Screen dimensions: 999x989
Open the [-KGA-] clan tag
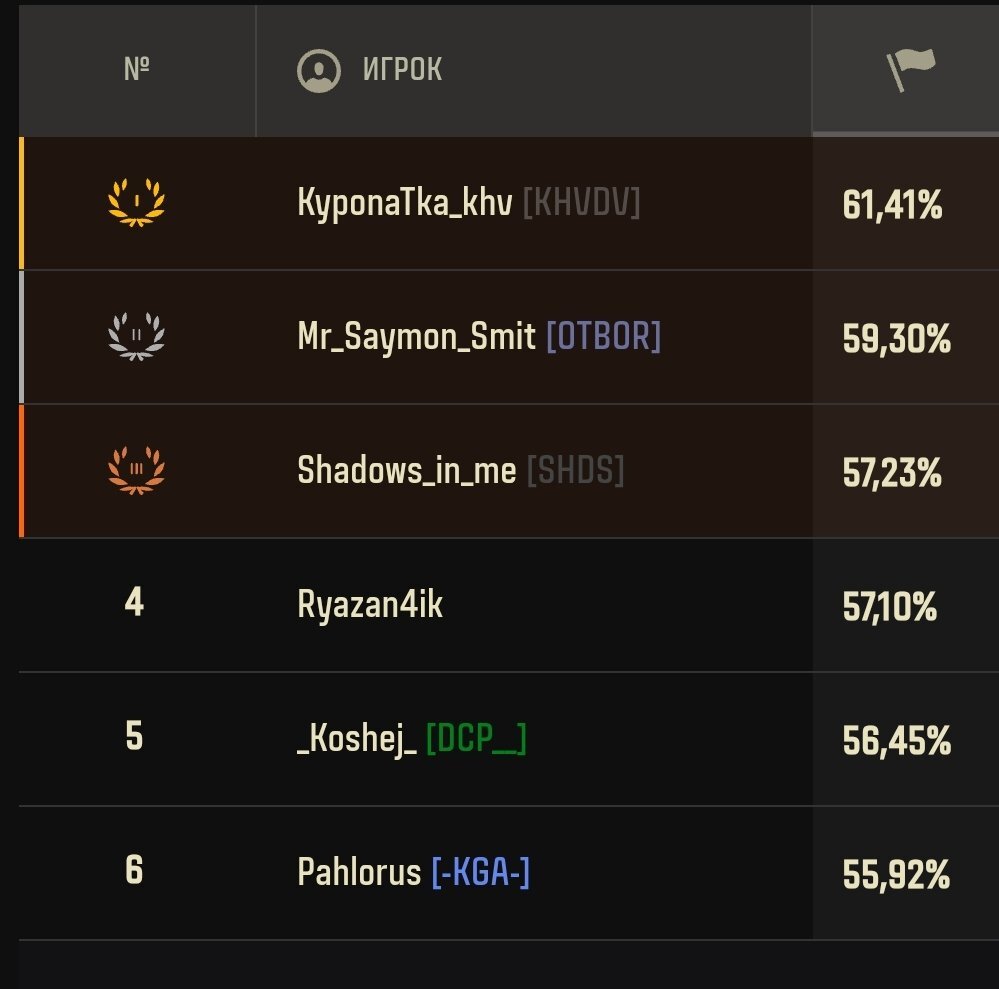(x=480, y=872)
